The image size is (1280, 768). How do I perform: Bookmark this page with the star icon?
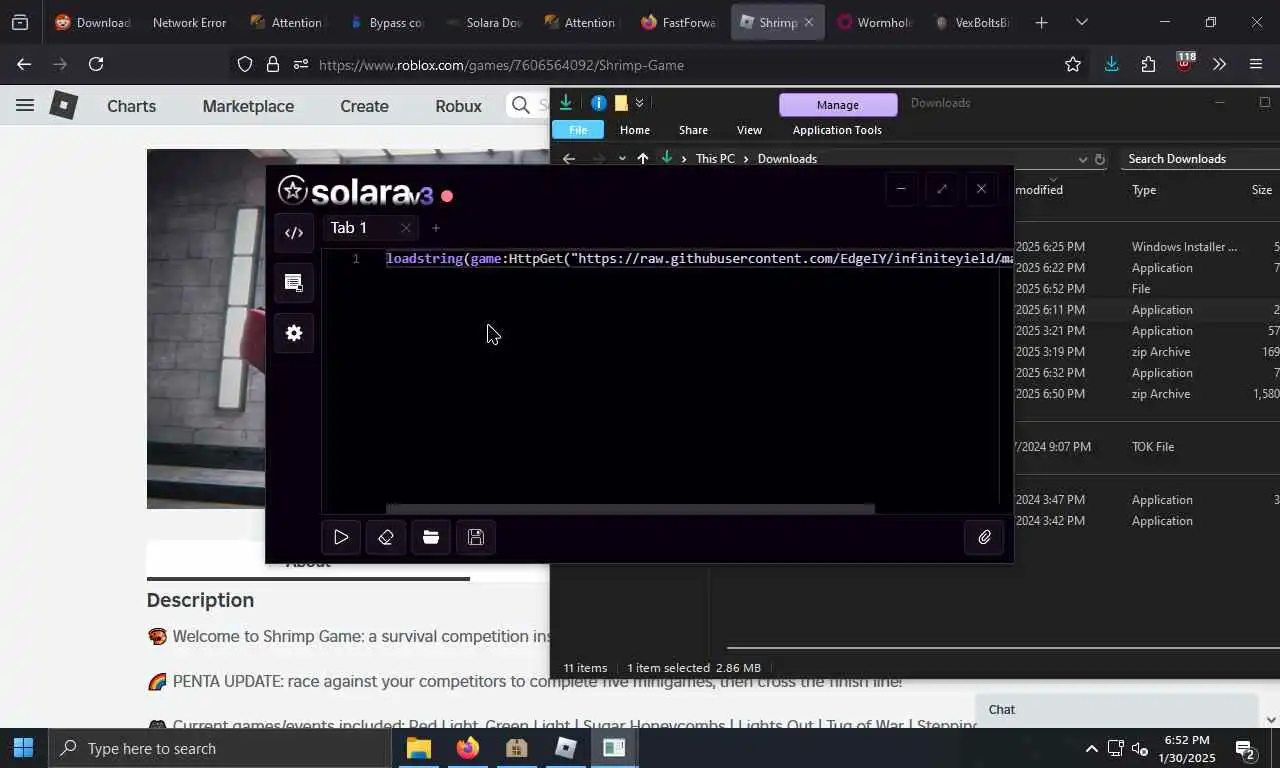tap(1073, 64)
